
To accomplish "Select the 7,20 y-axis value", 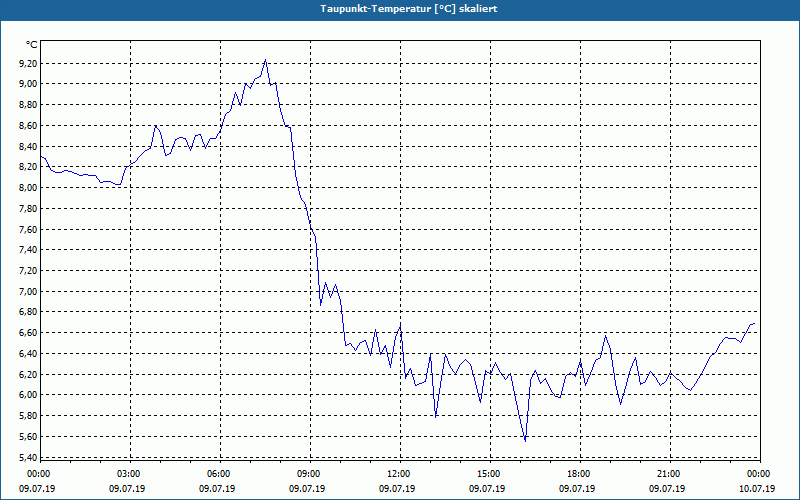I will point(28,271).
